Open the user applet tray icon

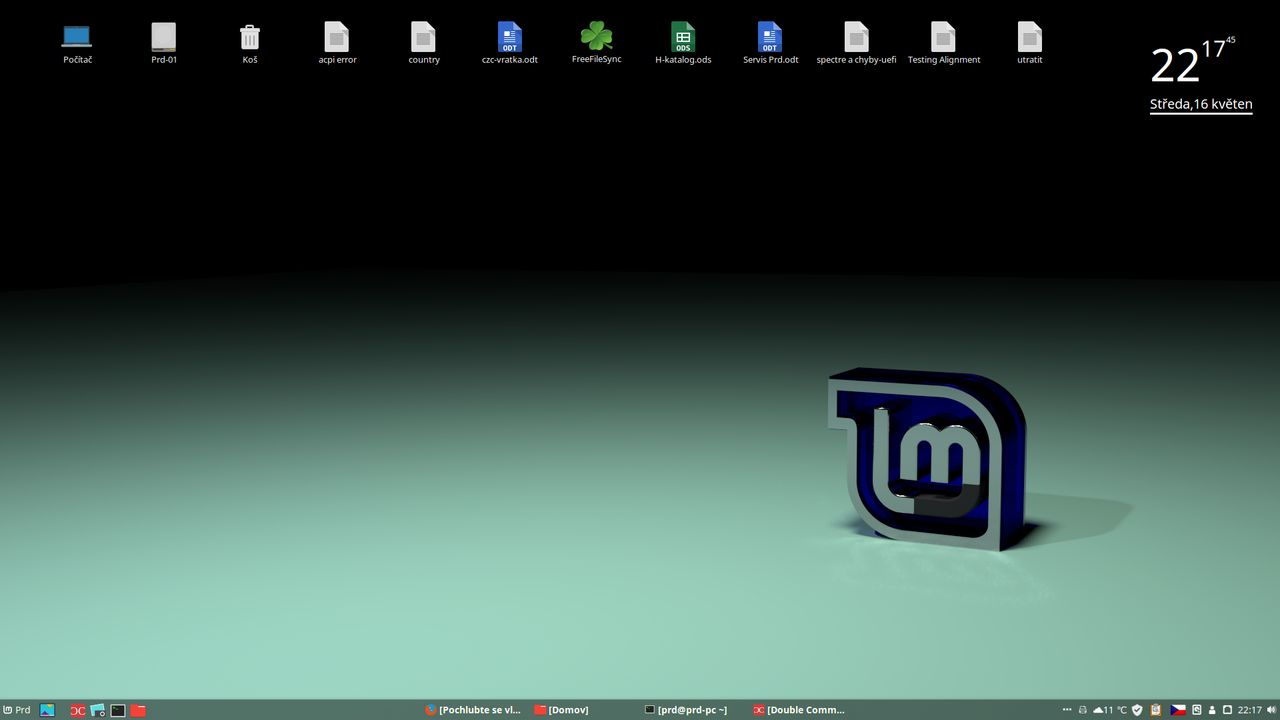[1212, 710]
